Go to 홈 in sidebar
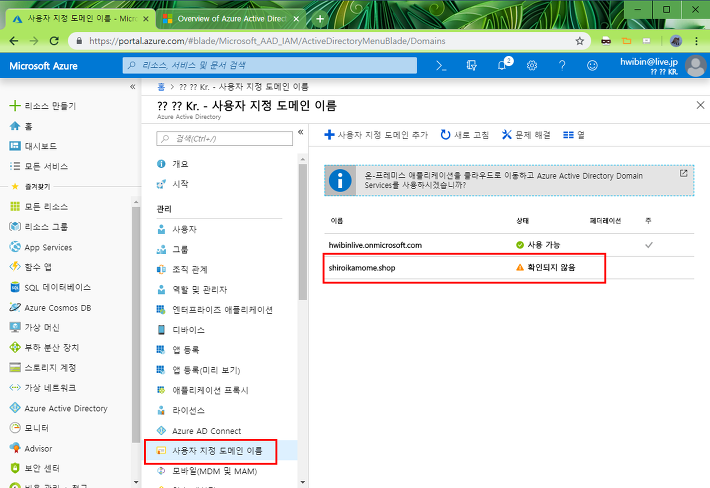Screen dimensions: 710x488 (x=21, y=126)
